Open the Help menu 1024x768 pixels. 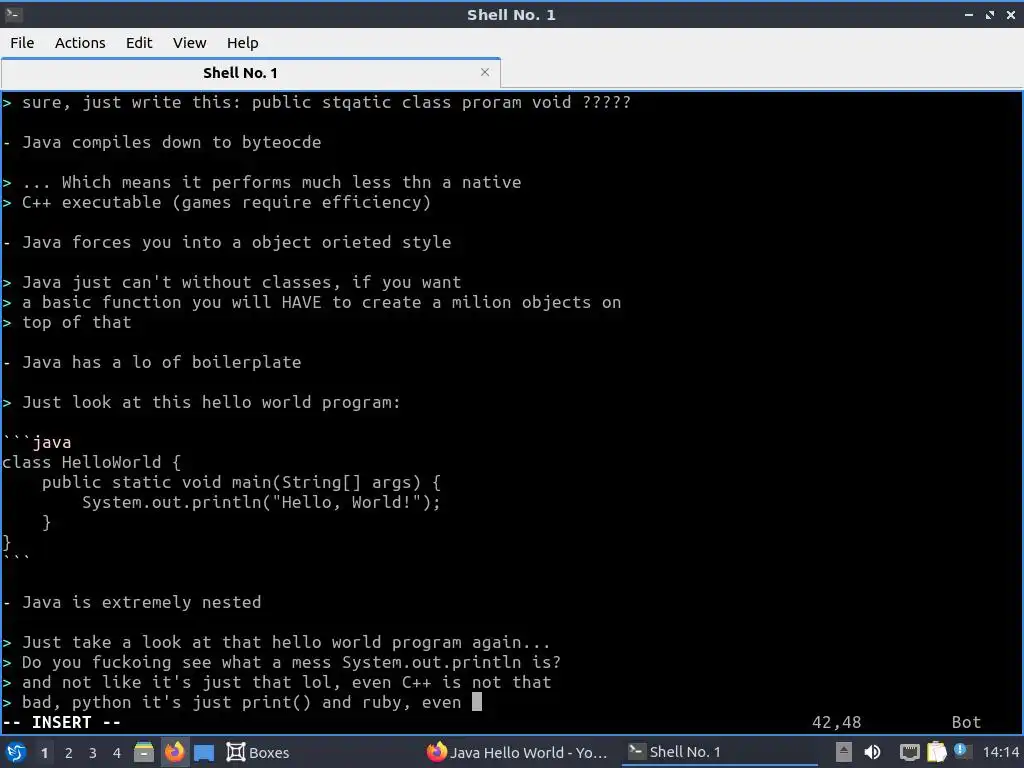(242, 43)
